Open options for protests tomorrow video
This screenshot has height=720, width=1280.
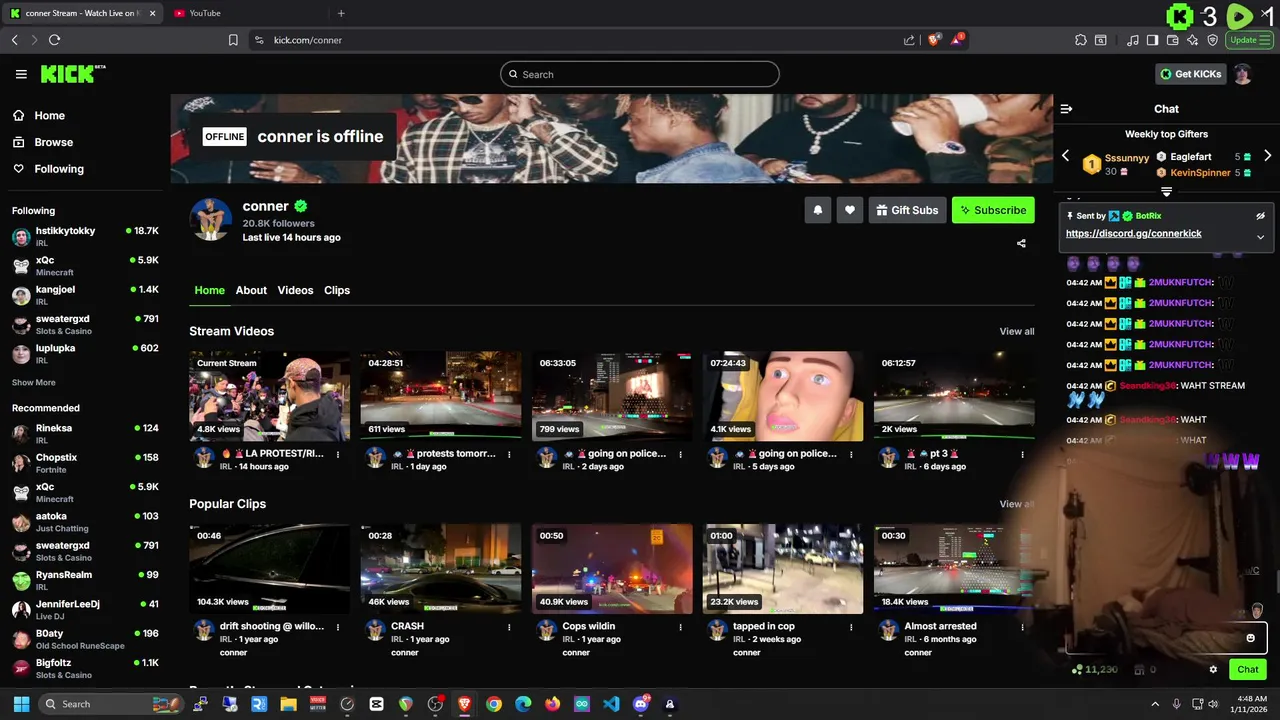[x=508, y=454]
